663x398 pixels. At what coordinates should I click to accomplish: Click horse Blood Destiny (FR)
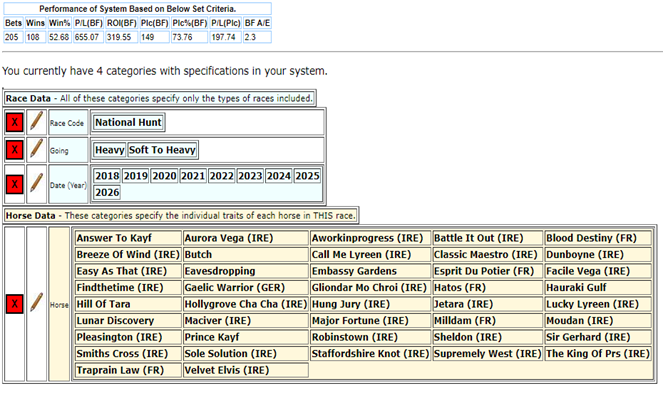598,238
